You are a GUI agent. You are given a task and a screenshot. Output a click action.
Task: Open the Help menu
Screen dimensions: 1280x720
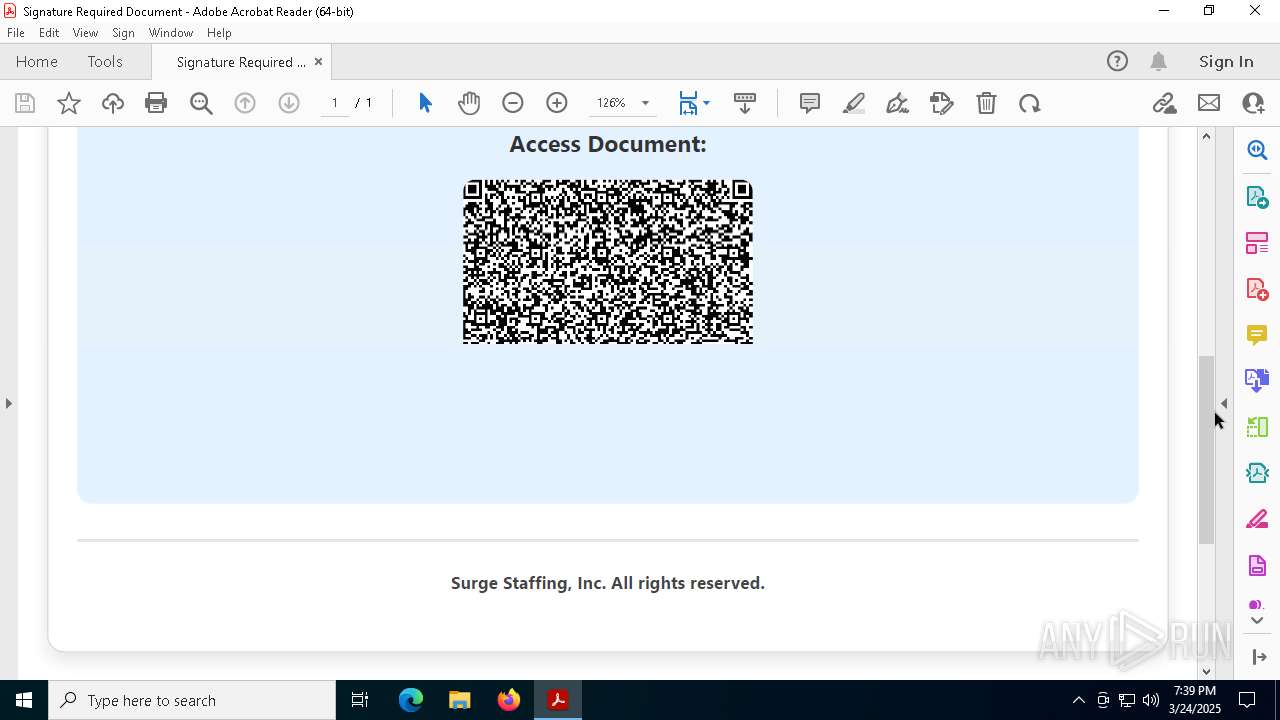(x=219, y=32)
